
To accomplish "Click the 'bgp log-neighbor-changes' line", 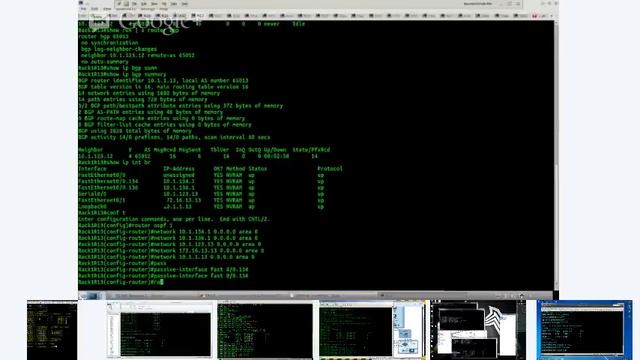I will pos(119,49).
